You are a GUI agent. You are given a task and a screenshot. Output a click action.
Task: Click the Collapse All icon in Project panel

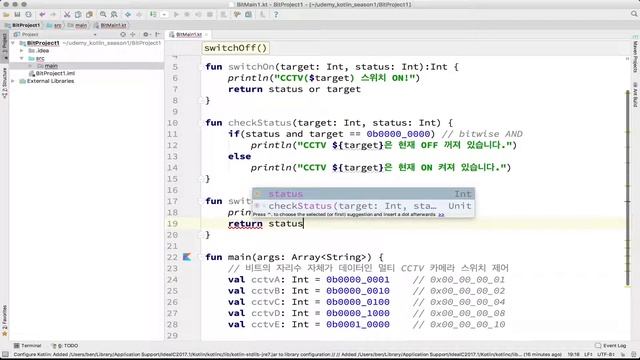(x=133, y=35)
